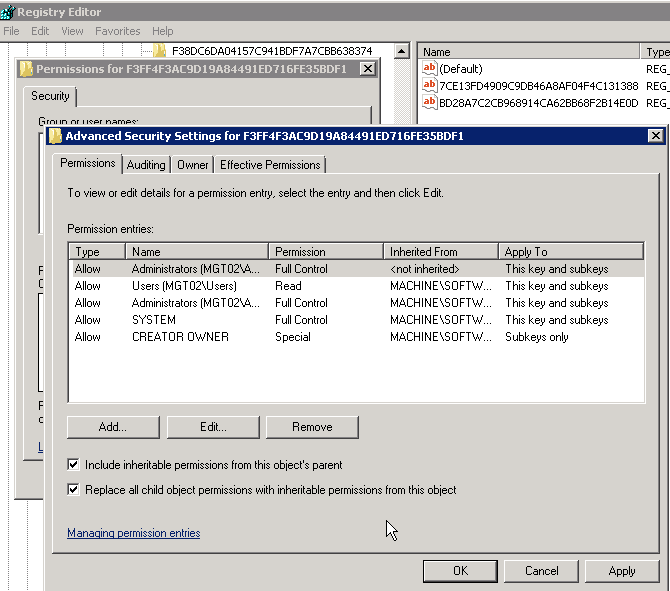The image size is (670, 591).
Task: Select the (Default) value in values pane
Action: pyautogui.click(x=461, y=69)
